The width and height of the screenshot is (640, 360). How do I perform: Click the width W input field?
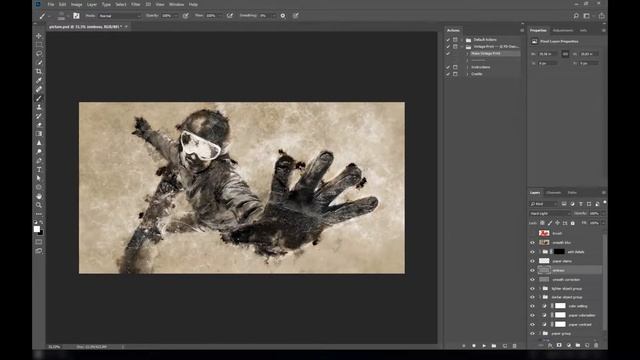tap(548, 54)
